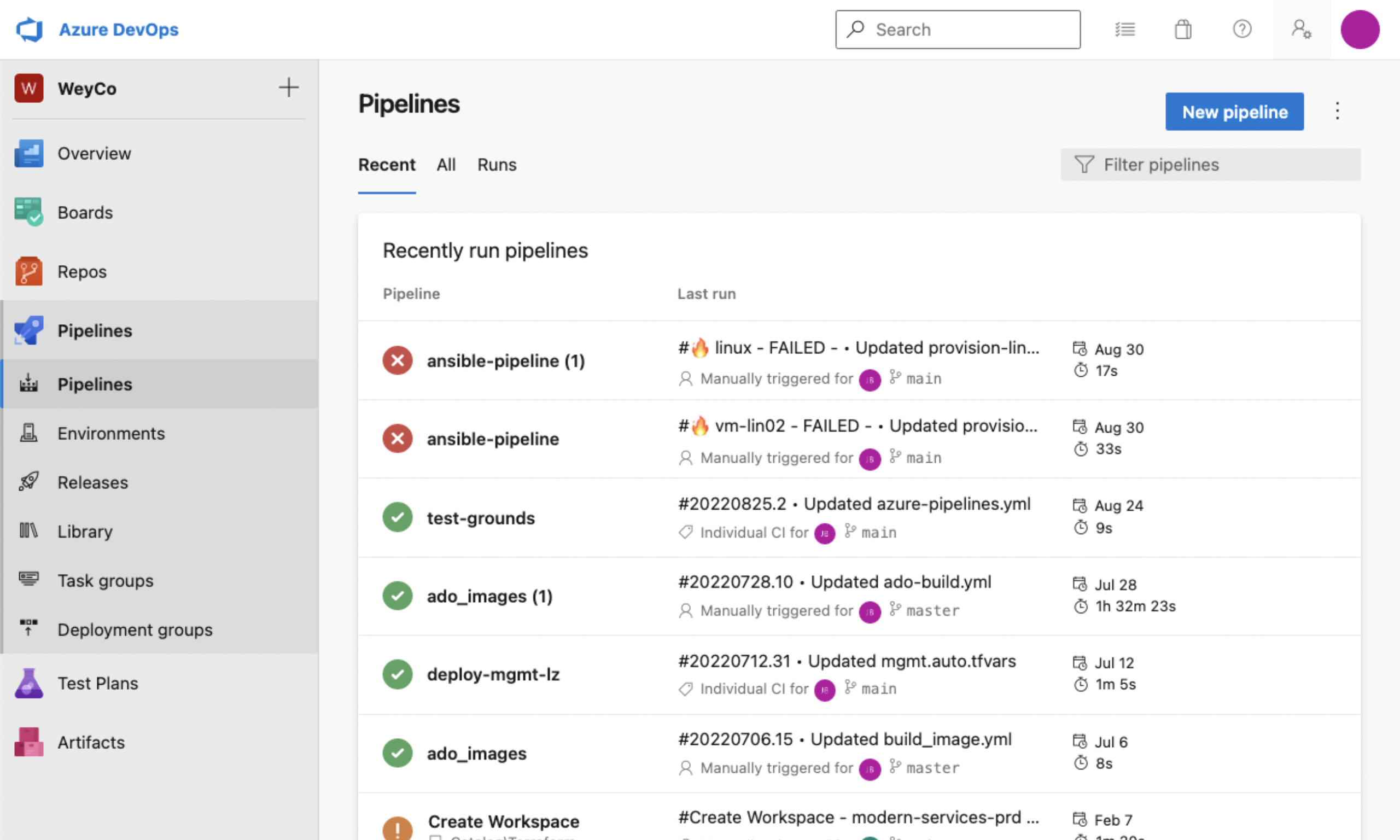Open user settings from the top bar

click(1301, 30)
